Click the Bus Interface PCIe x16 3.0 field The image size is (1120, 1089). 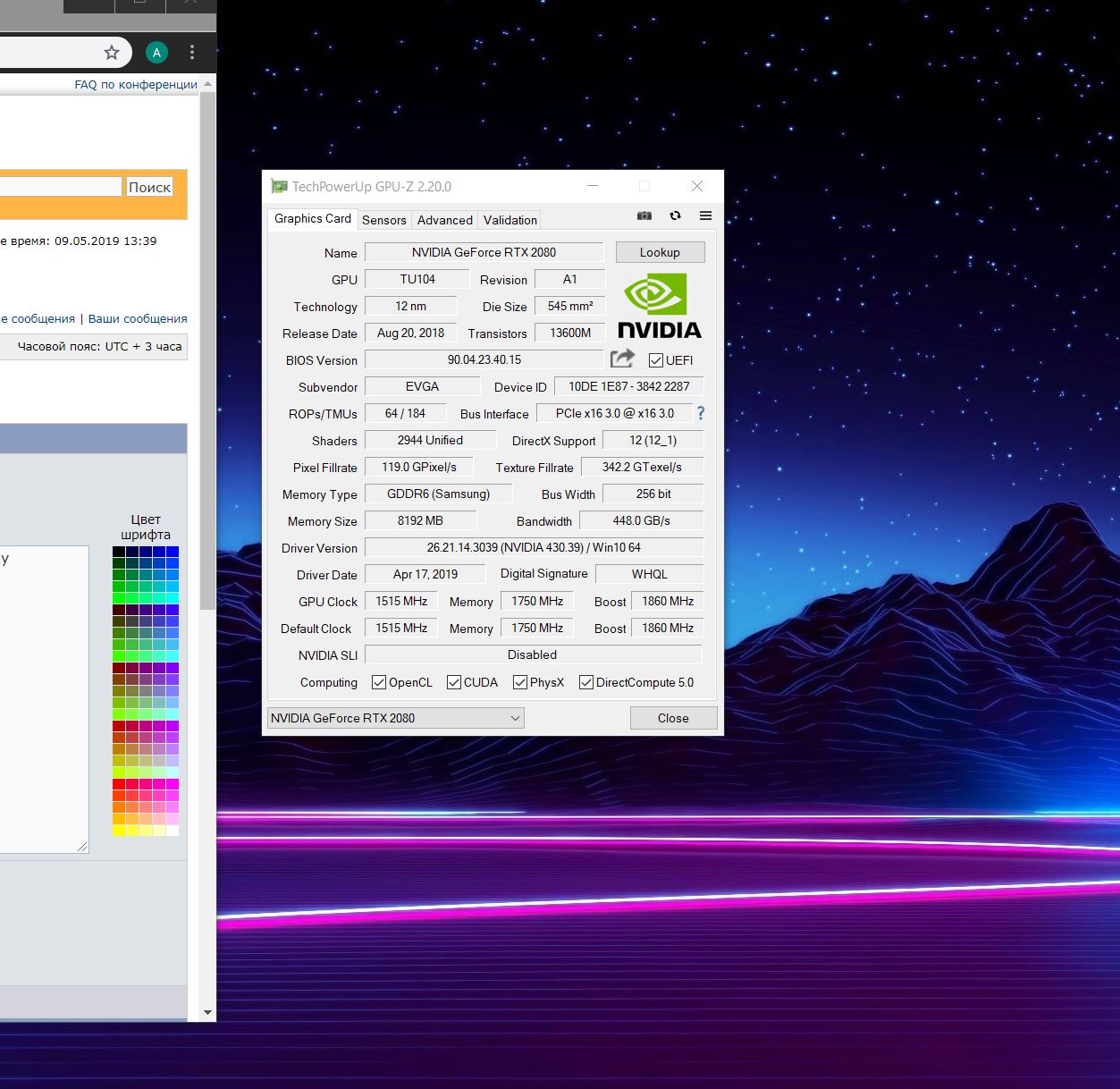pyautogui.click(x=614, y=413)
